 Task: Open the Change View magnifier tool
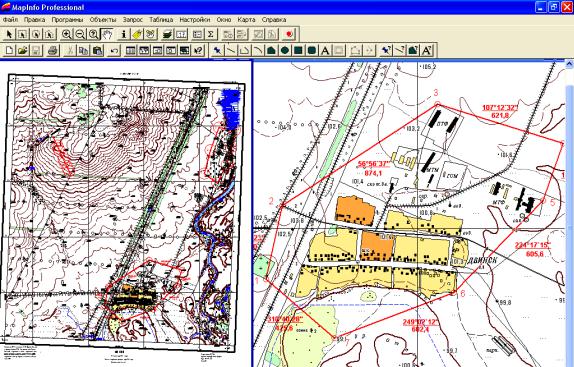coord(93,34)
